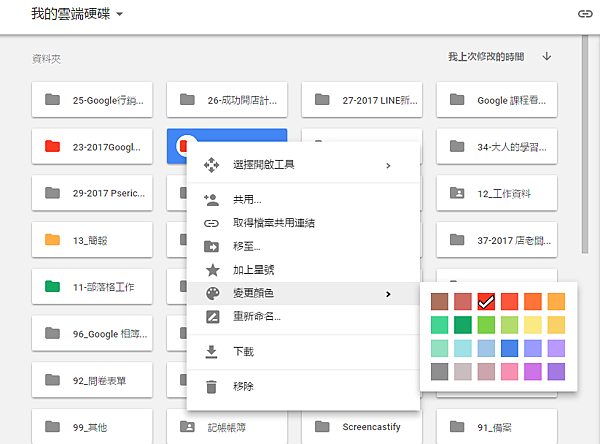Click the palette icon beside 變更顏色
This screenshot has height=444, width=600.
211,294
